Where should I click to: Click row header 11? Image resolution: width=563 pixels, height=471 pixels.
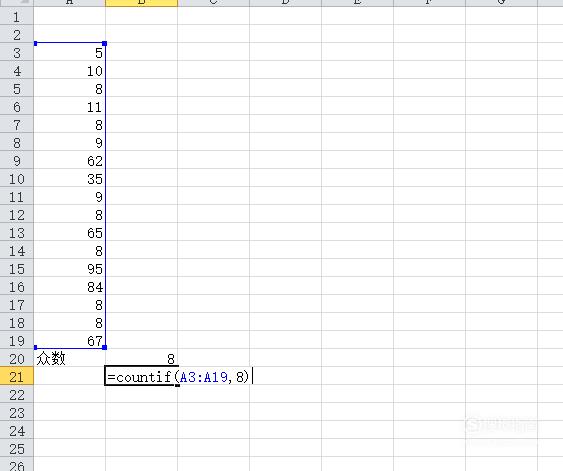pos(17,196)
